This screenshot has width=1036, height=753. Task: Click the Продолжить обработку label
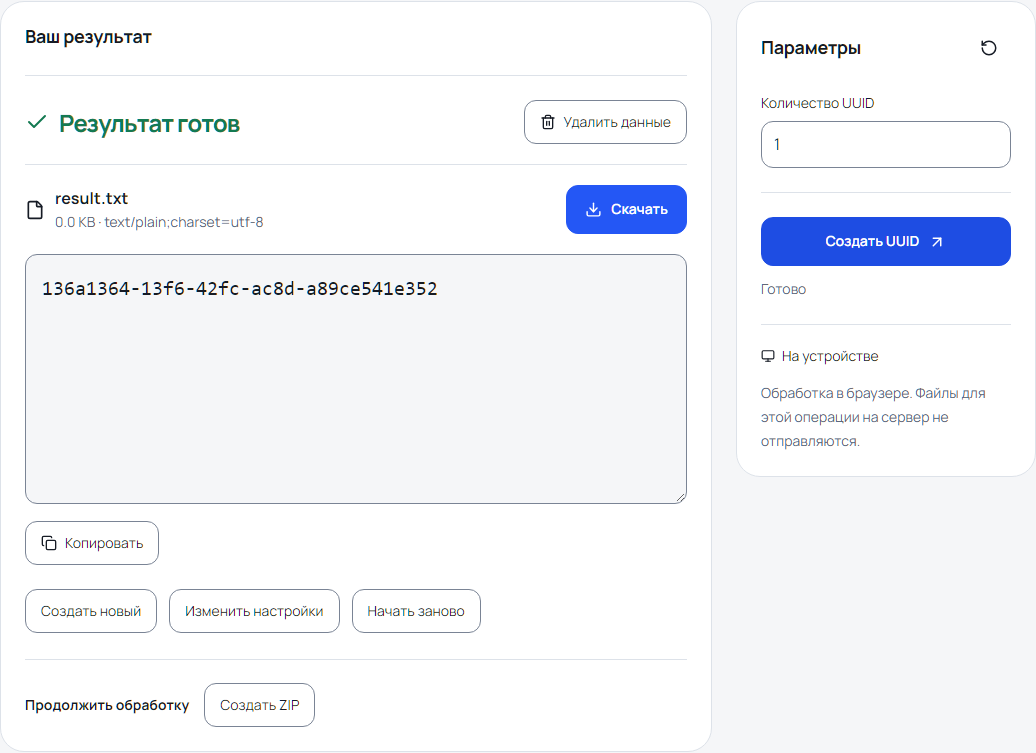point(107,705)
